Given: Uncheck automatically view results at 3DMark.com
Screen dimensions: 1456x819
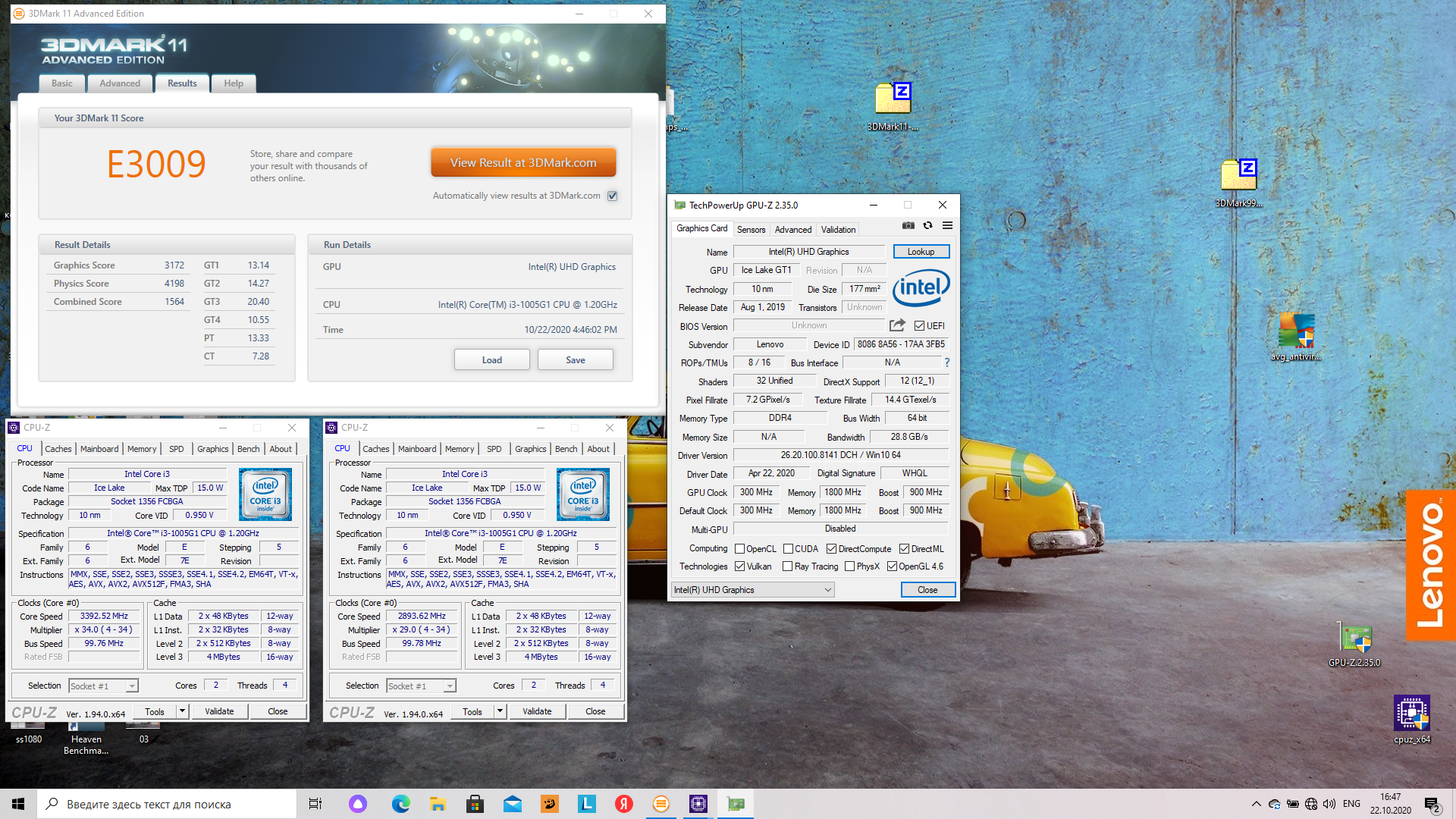Looking at the screenshot, I should point(613,196).
